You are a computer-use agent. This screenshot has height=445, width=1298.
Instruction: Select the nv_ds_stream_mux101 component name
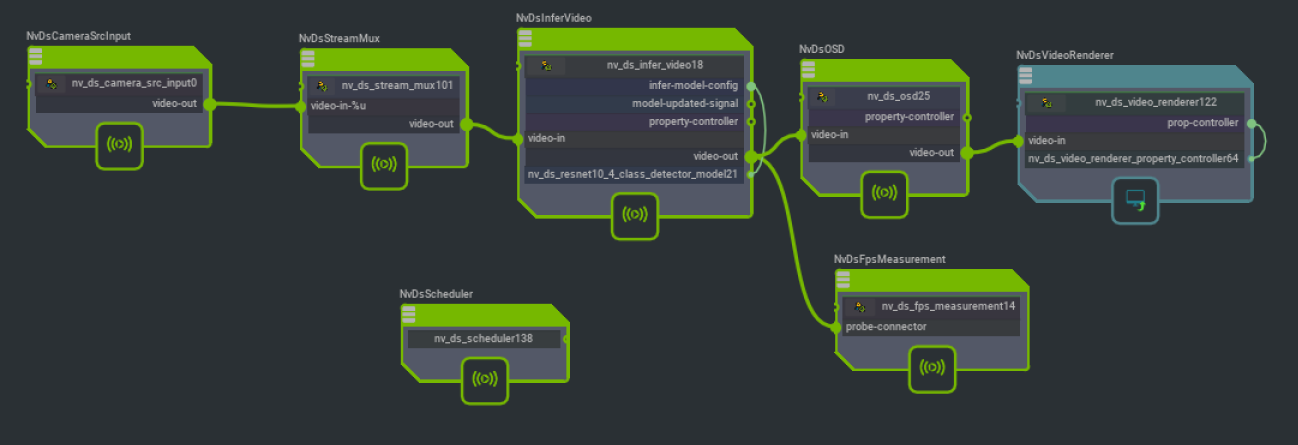coord(397,86)
